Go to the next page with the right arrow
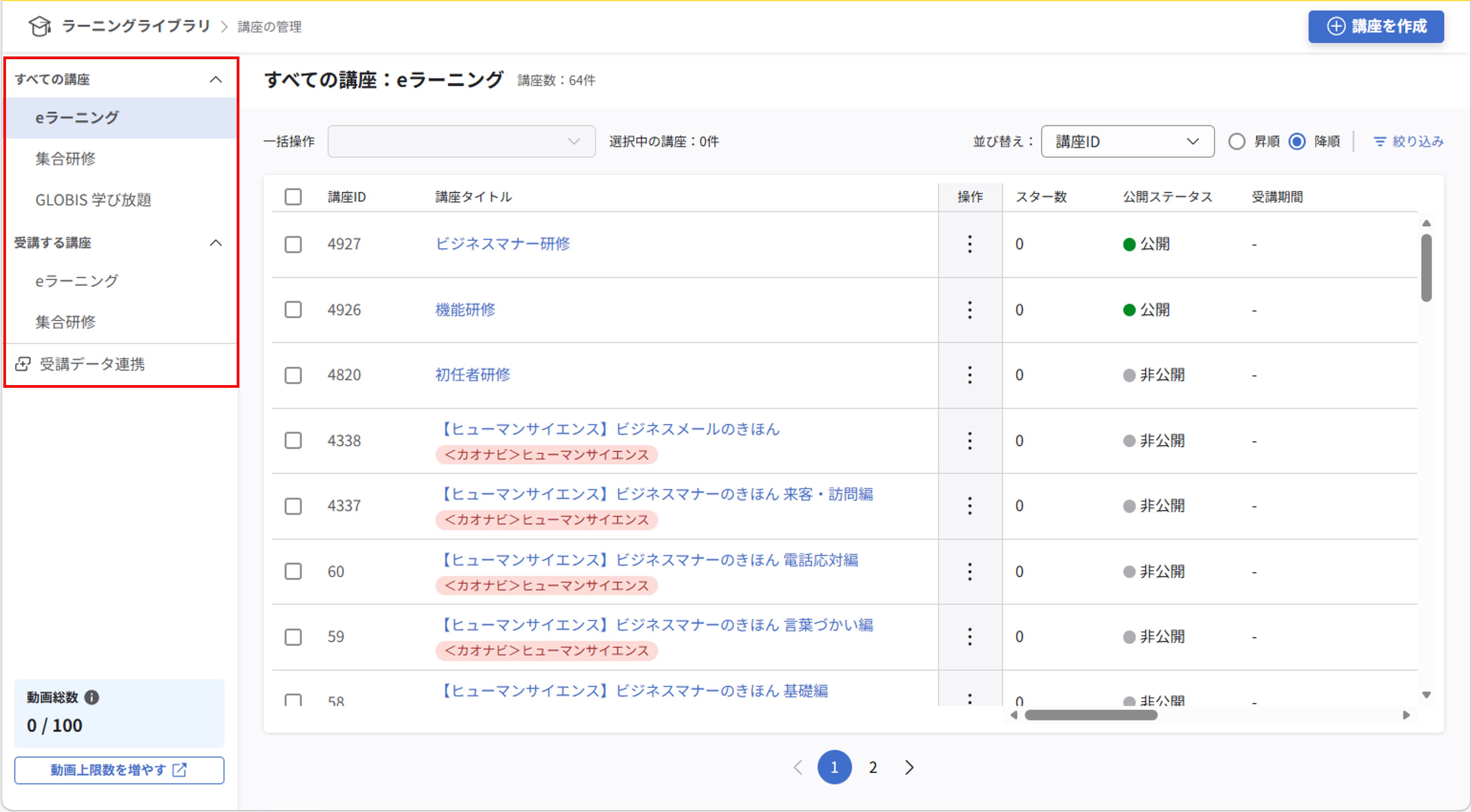Image resolution: width=1471 pixels, height=812 pixels. (909, 768)
